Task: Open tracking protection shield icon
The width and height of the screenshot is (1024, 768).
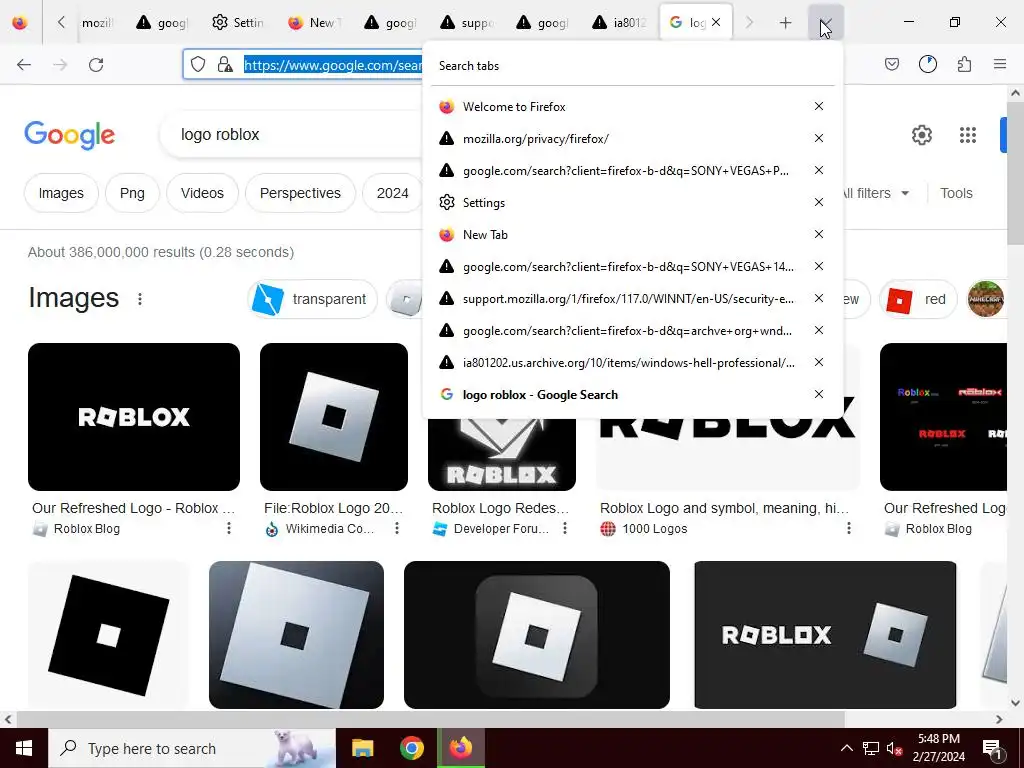Action: coord(198,64)
